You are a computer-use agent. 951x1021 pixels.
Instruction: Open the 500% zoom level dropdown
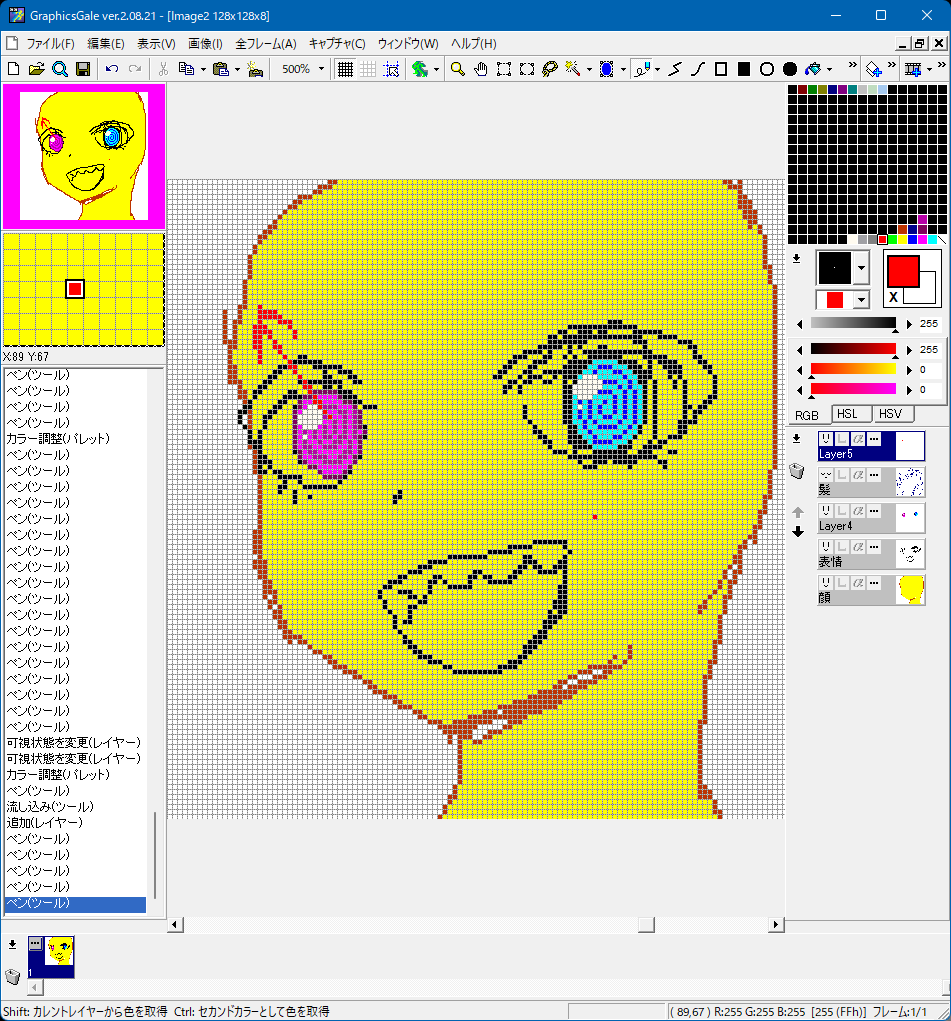(x=321, y=69)
